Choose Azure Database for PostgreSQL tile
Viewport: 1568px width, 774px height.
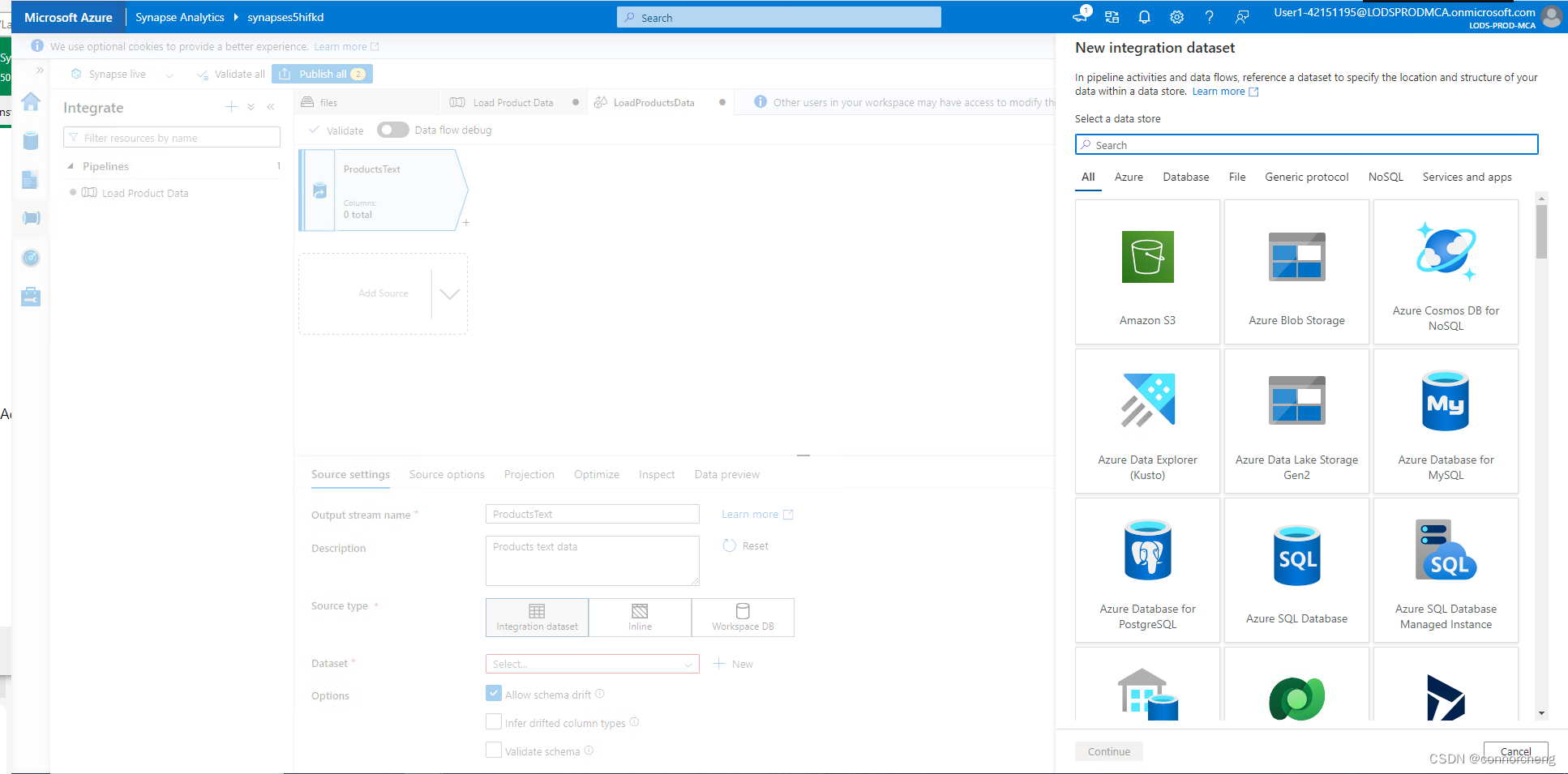[x=1147, y=570]
